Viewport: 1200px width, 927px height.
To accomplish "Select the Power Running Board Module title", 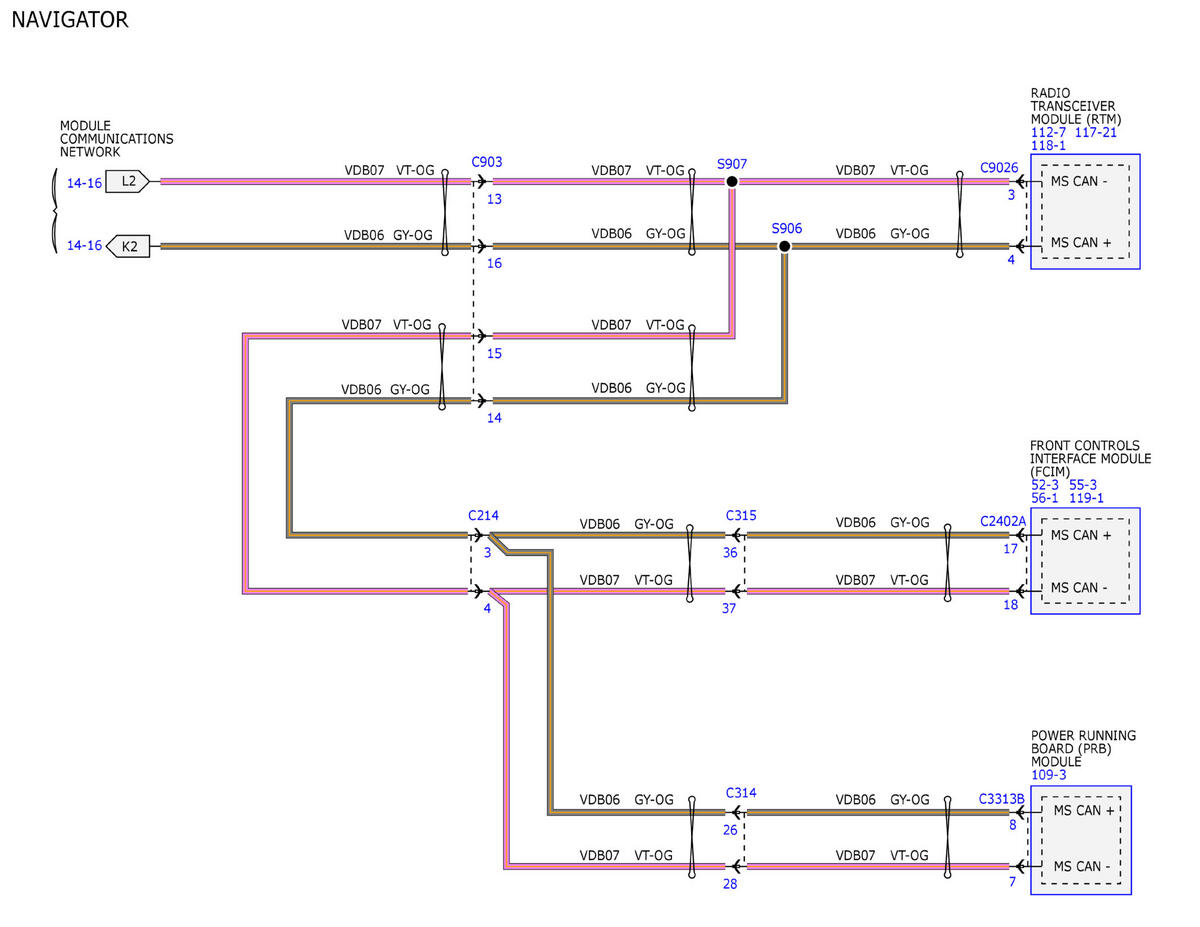I will (1083, 749).
